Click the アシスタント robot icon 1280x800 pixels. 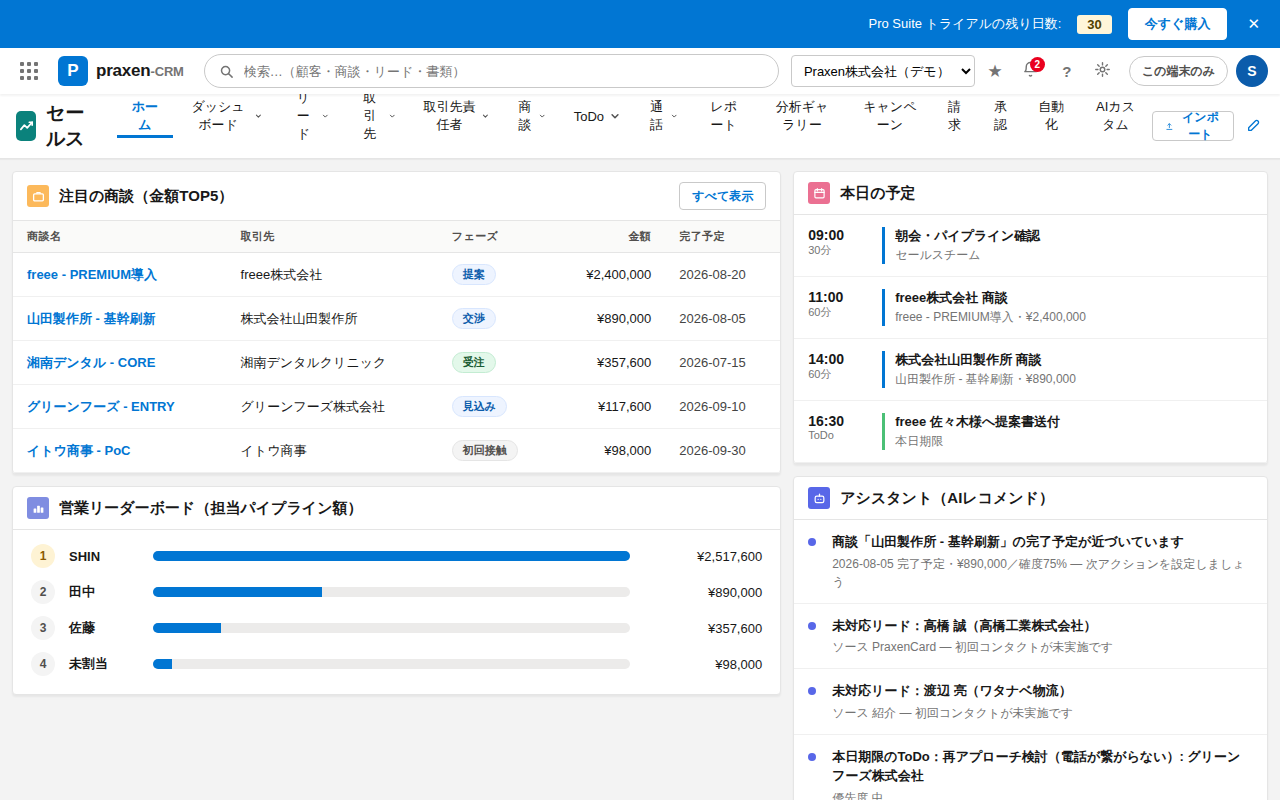[819, 498]
